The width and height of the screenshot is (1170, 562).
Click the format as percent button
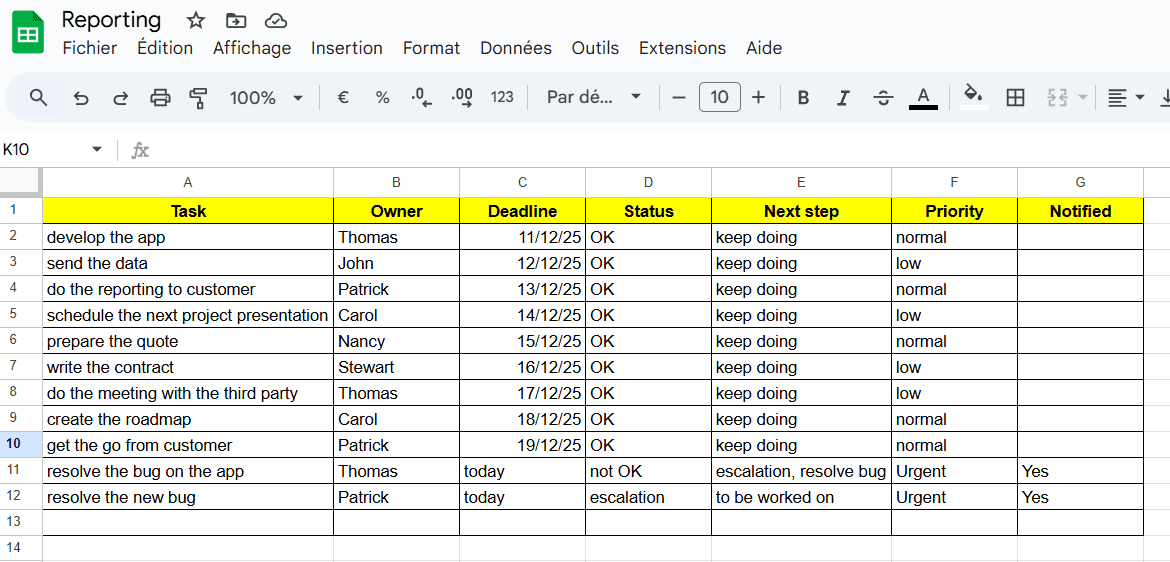382,97
